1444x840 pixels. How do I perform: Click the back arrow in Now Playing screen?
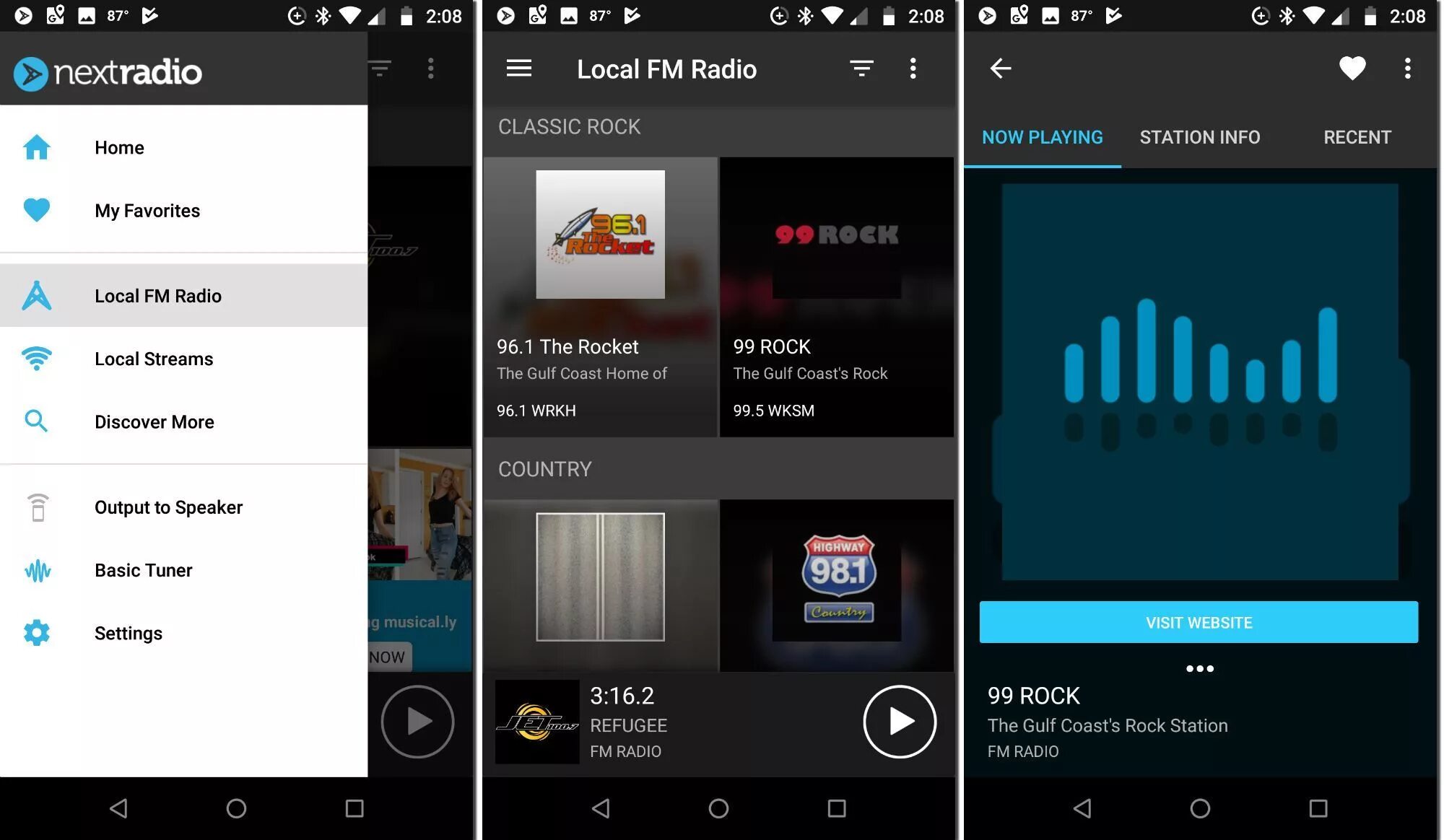coord(1001,68)
